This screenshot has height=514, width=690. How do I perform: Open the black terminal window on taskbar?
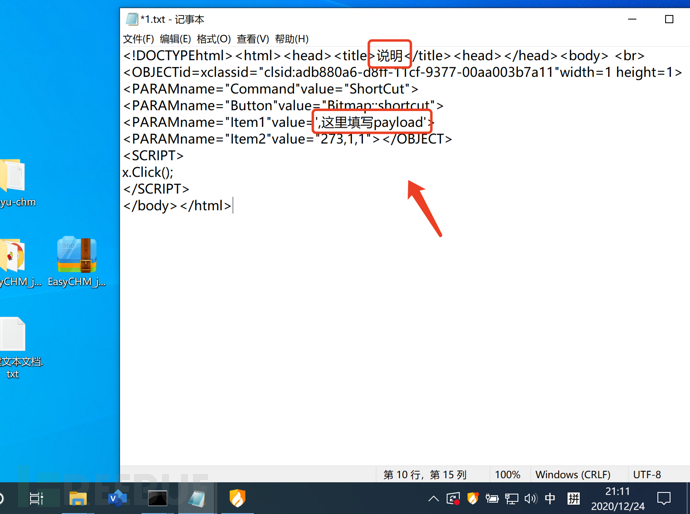[157, 498]
